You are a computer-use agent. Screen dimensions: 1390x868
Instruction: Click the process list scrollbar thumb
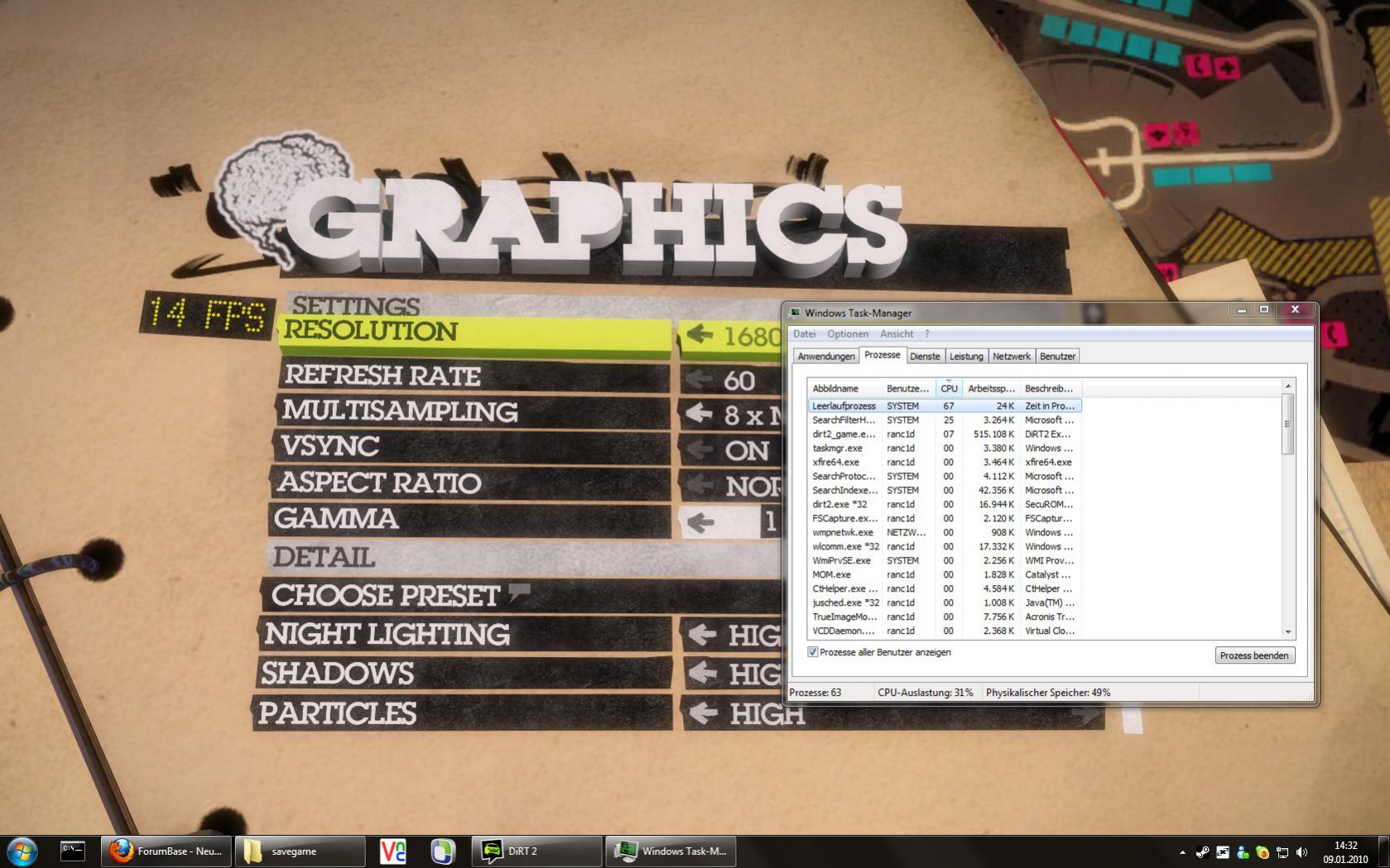click(1287, 424)
